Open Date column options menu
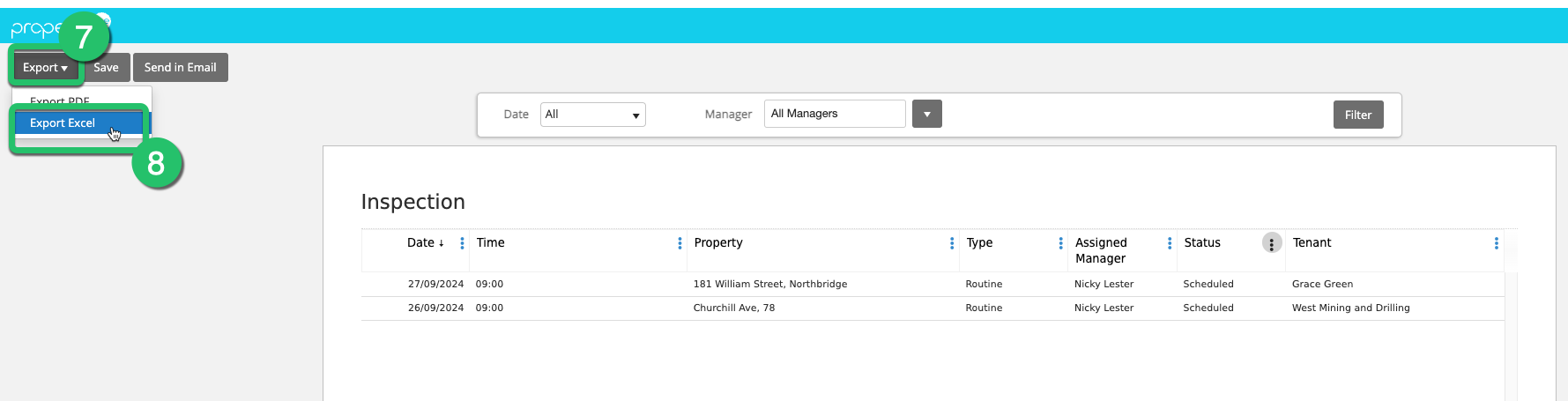This screenshot has width=1568, height=401. [x=462, y=243]
